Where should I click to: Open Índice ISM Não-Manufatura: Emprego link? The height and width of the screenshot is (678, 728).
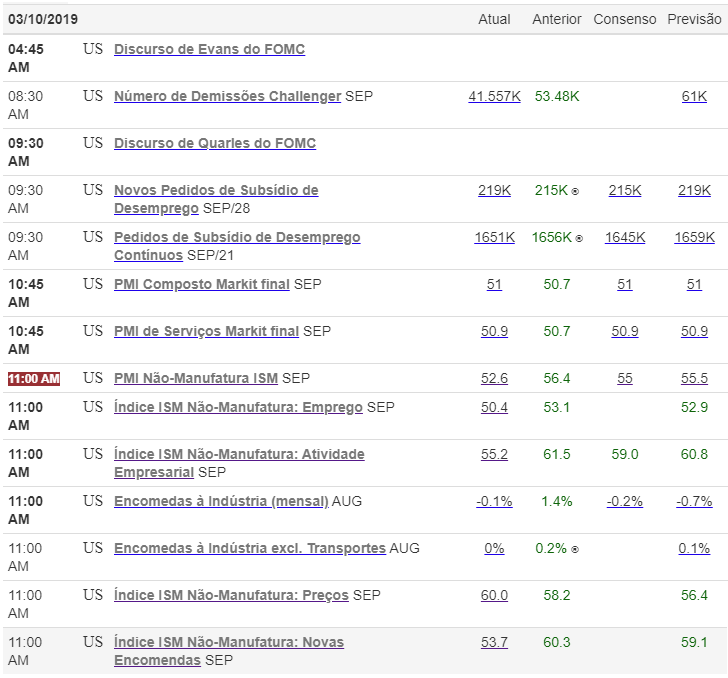coord(238,407)
